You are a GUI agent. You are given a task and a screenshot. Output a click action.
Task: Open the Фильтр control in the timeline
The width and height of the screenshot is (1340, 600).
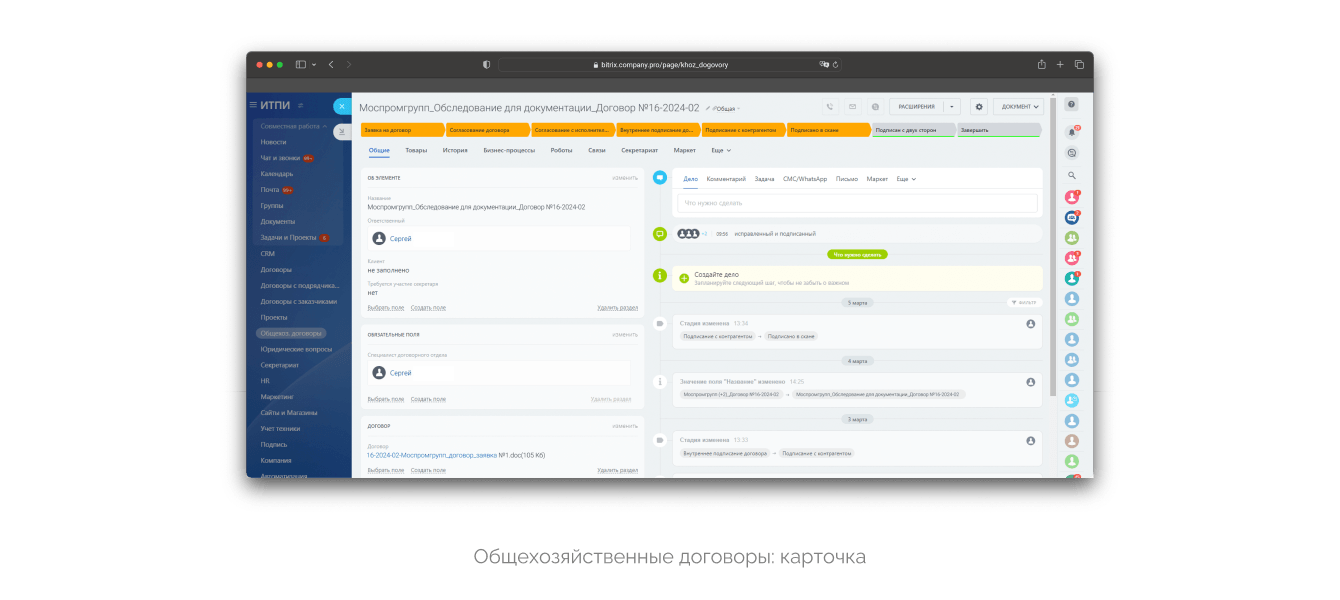pyautogui.click(x=1025, y=301)
